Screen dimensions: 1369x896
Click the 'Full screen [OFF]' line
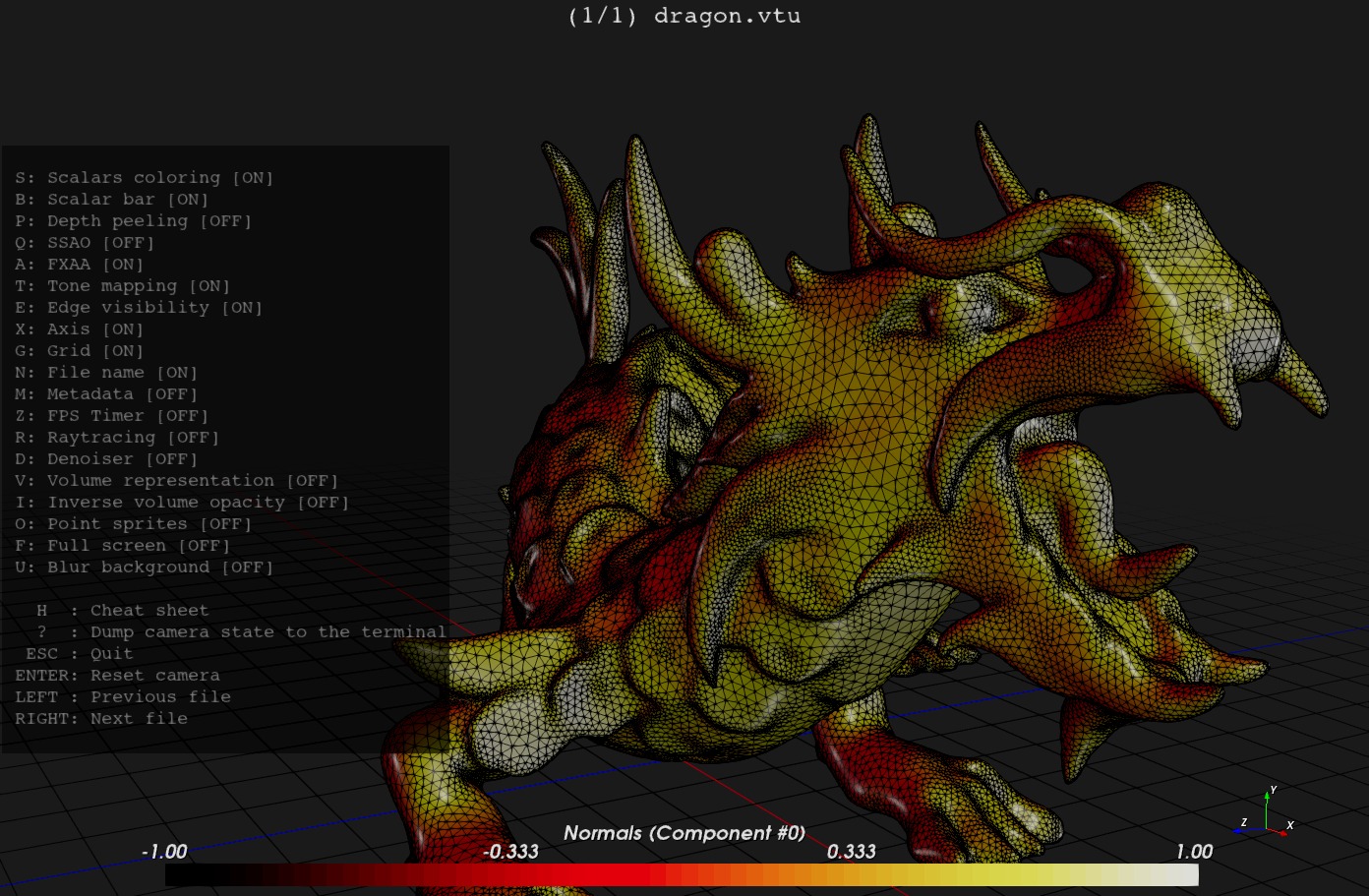pos(123,546)
